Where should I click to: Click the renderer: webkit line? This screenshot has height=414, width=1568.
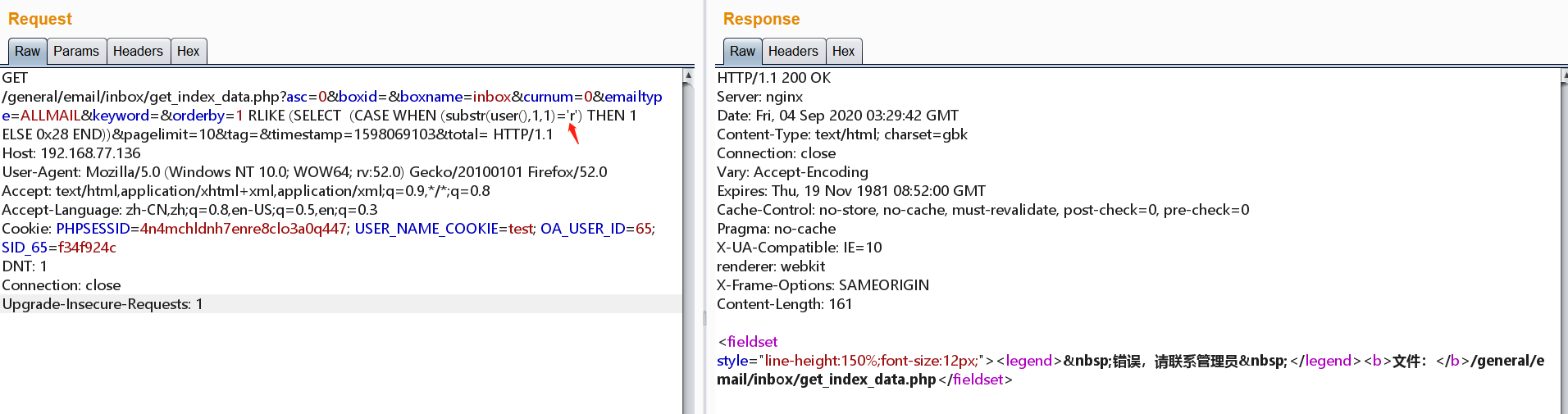click(771, 266)
